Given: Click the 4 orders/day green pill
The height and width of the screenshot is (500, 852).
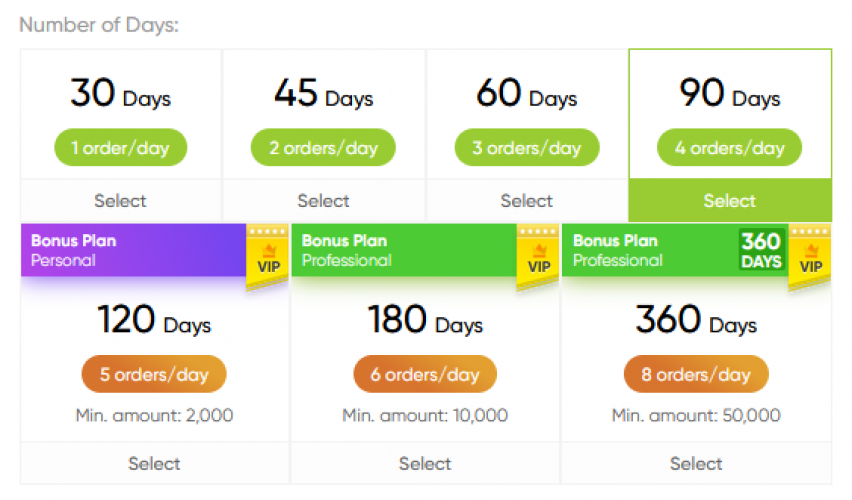Looking at the screenshot, I should 730,149.
